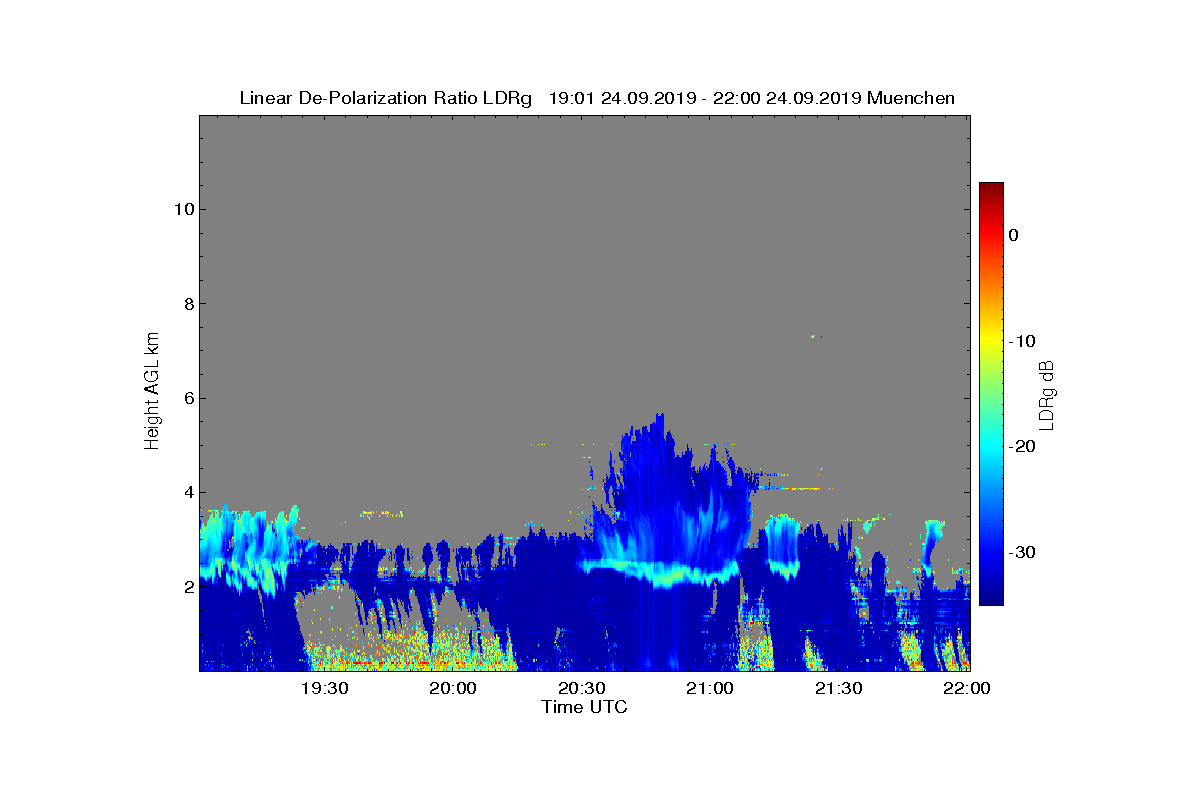Viewport: 1200px width, 800px height.
Task: Select the LDRg dB colorbar title
Action: 1047,395
